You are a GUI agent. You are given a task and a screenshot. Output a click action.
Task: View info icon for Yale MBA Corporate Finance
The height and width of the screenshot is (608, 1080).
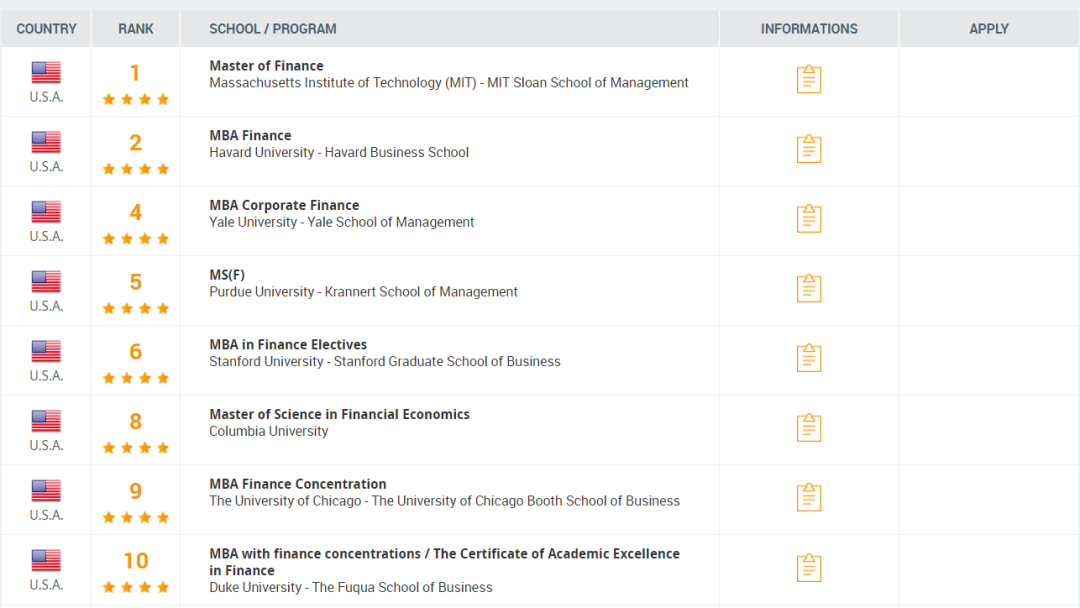(x=809, y=218)
